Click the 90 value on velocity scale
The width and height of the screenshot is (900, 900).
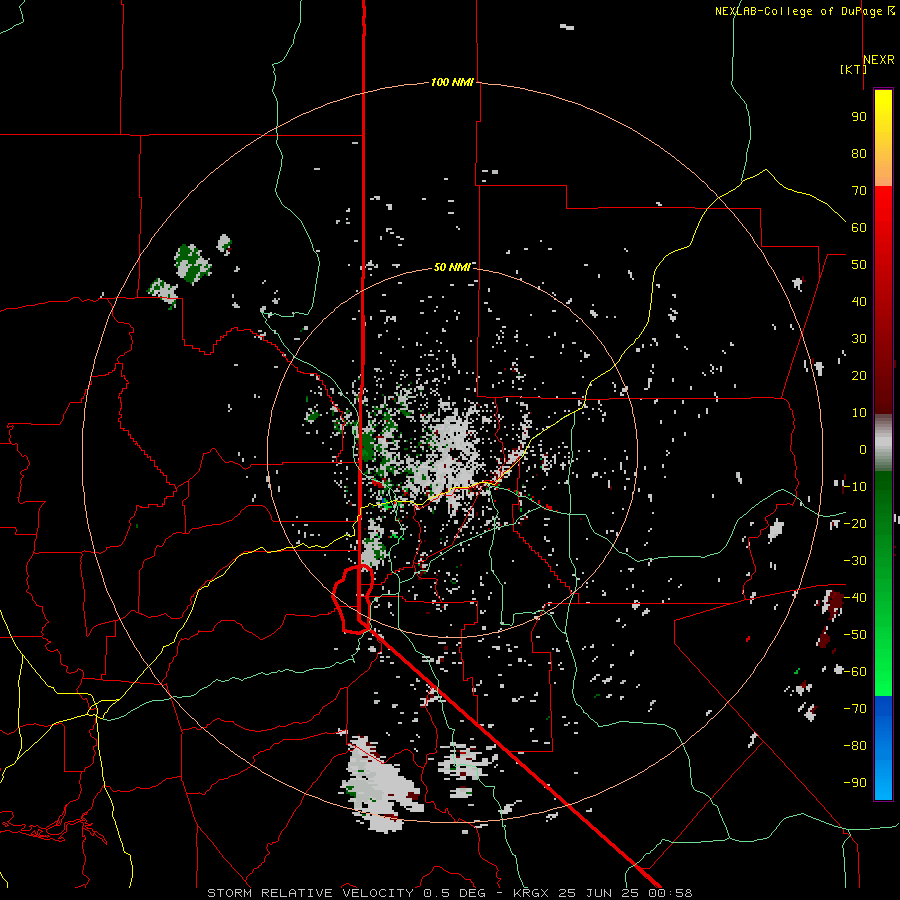coord(859,117)
